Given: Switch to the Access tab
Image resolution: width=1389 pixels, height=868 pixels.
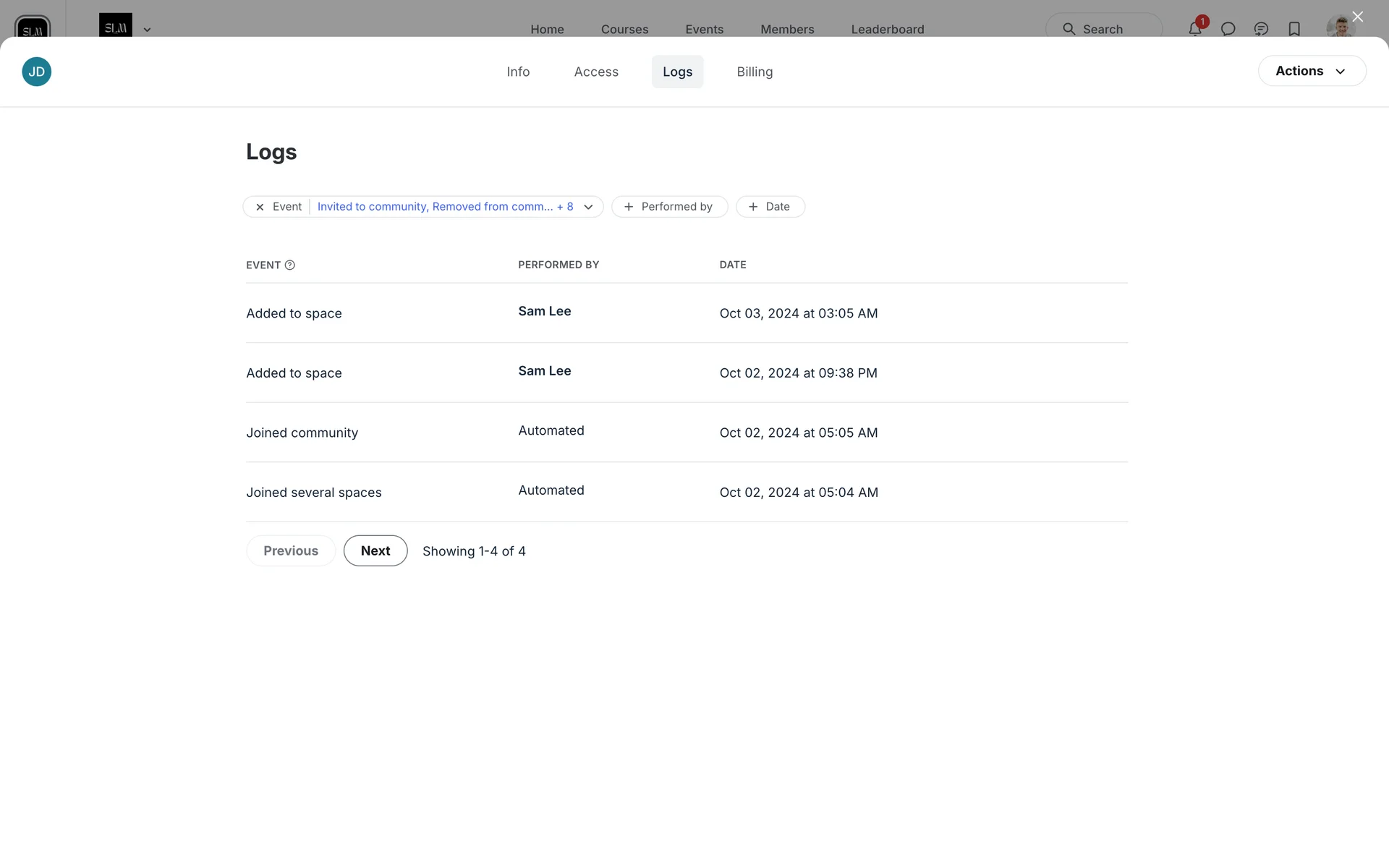Looking at the screenshot, I should (x=596, y=72).
